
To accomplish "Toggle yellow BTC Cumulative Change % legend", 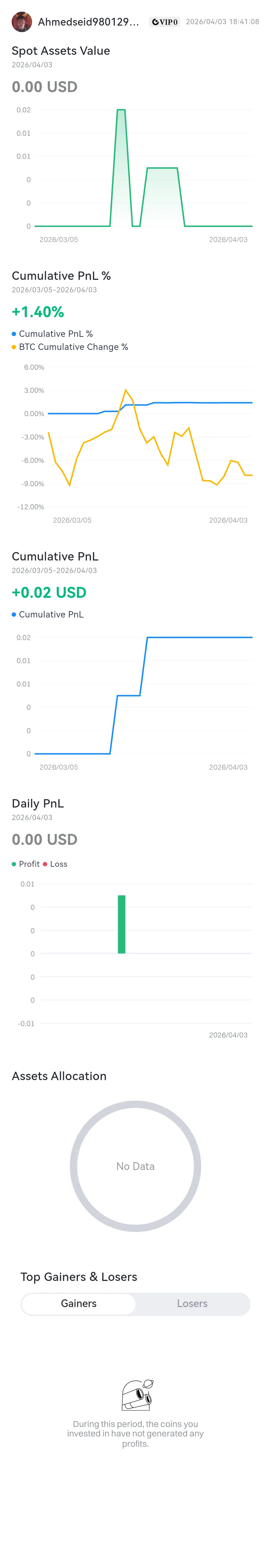I will [70, 347].
